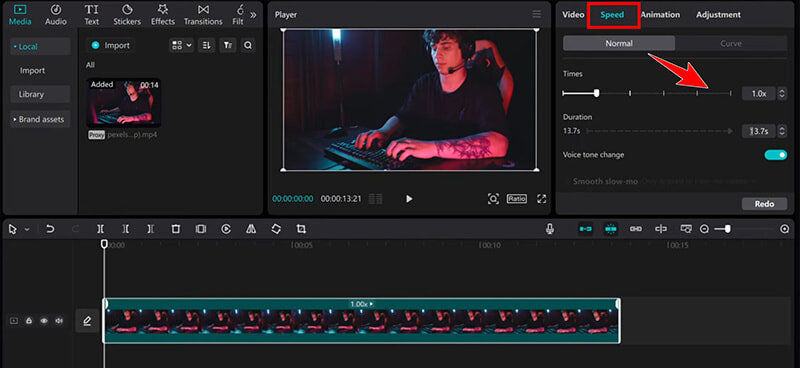Click the filter media icon
Screen dimensions: 800x368
[x=228, y=45]
